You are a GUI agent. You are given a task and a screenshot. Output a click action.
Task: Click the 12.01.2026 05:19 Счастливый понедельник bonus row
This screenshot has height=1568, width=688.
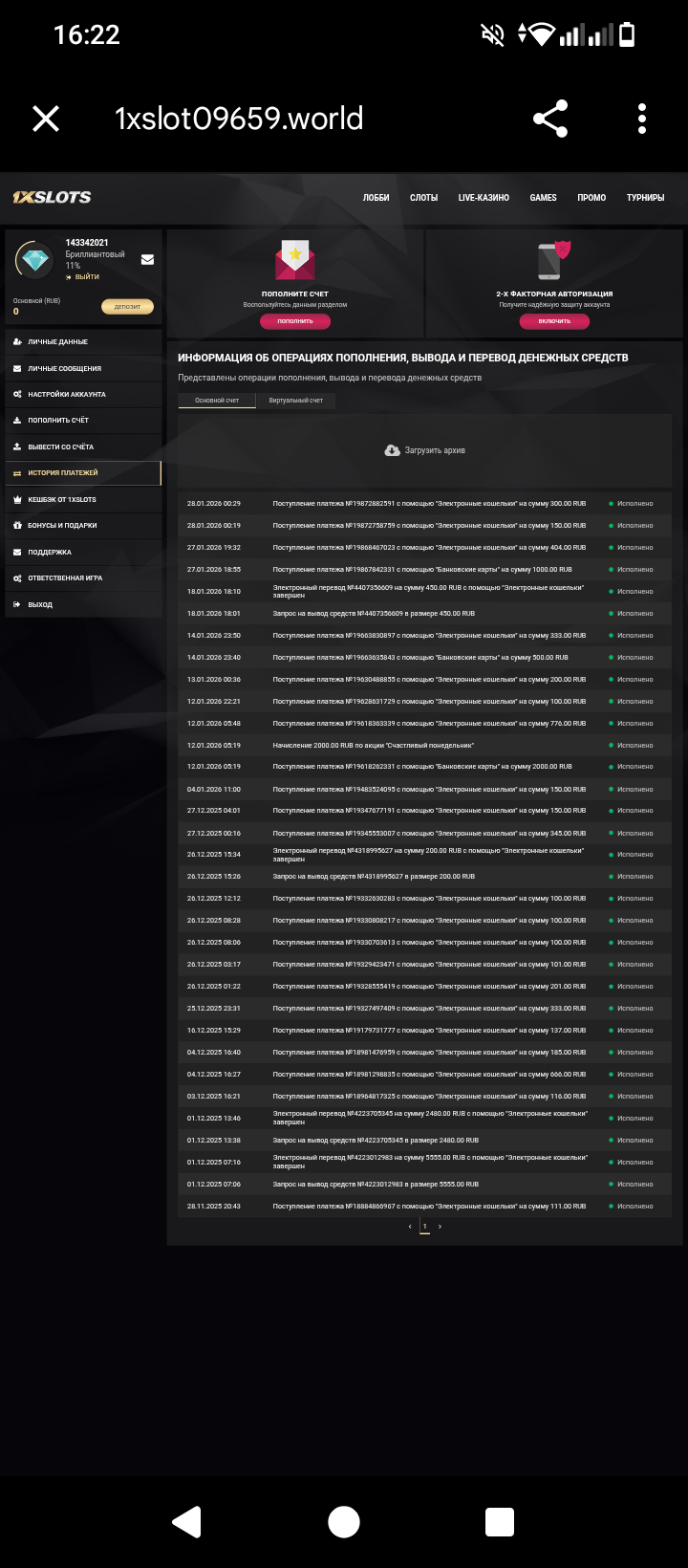pos(424,745)
